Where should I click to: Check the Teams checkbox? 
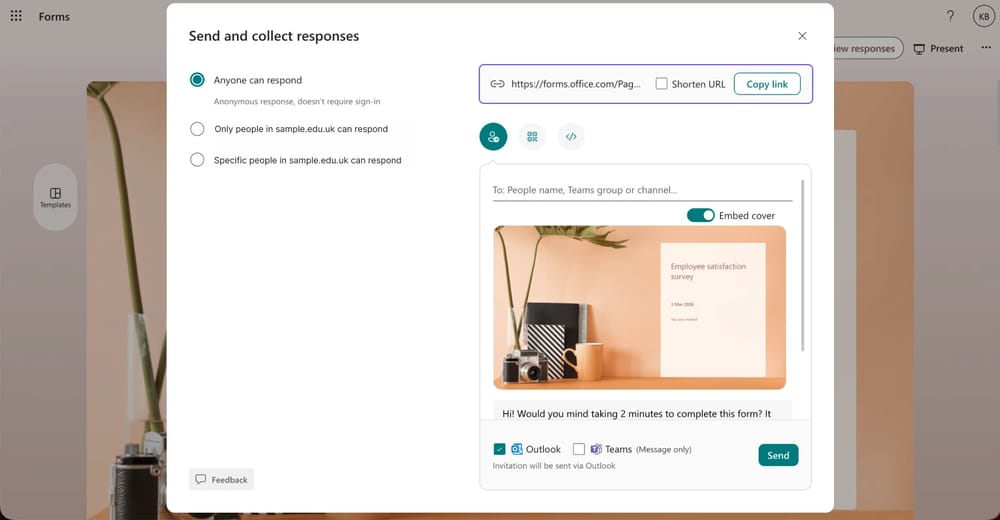click(x=579, y=450)
